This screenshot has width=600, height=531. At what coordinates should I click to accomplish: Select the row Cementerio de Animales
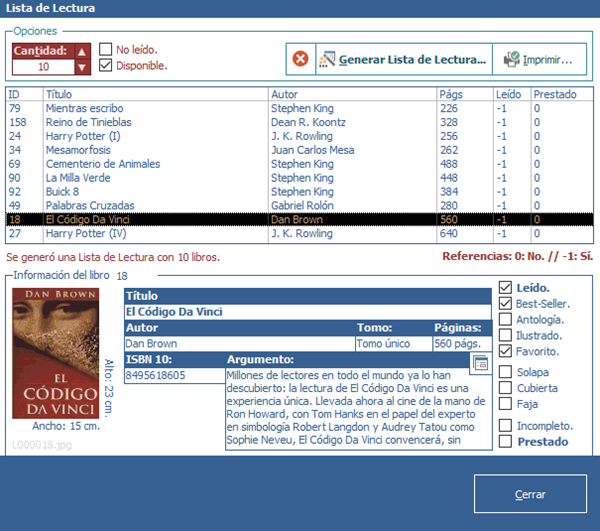(x=300, y=164)
